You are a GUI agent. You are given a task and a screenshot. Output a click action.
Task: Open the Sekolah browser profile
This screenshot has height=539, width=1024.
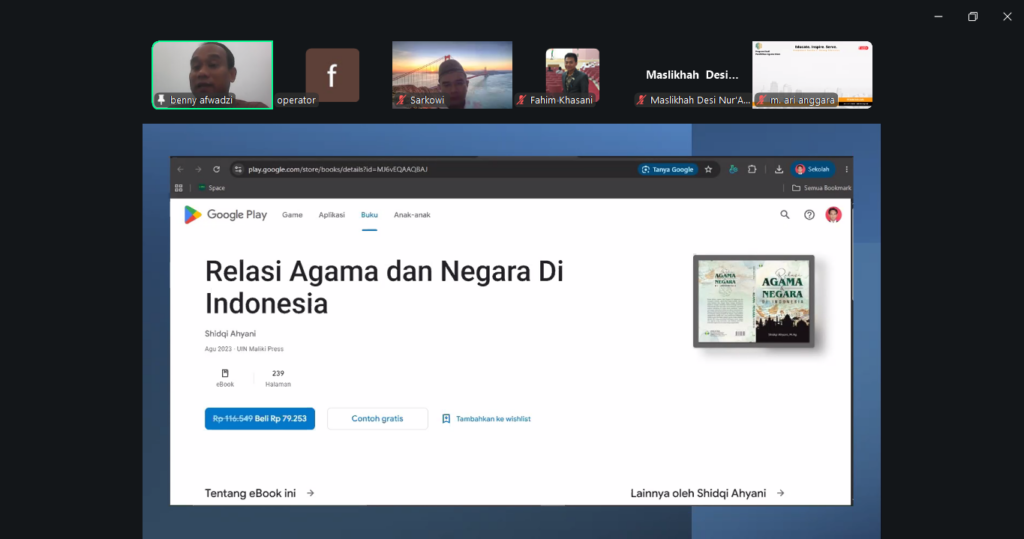coord(812,169)
